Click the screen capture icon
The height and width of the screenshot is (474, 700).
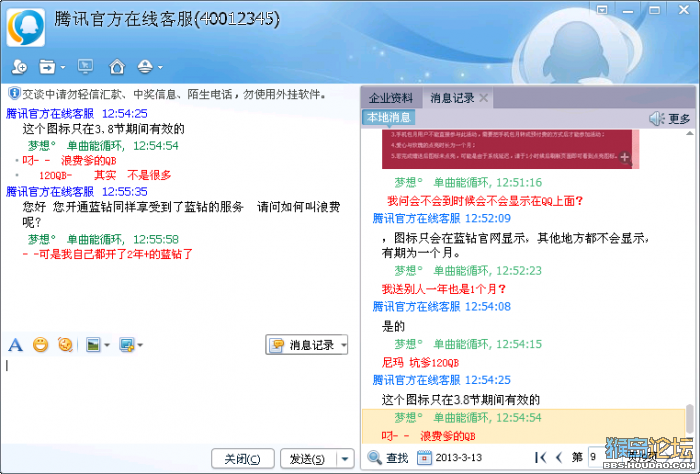click(x=127, y=345)
